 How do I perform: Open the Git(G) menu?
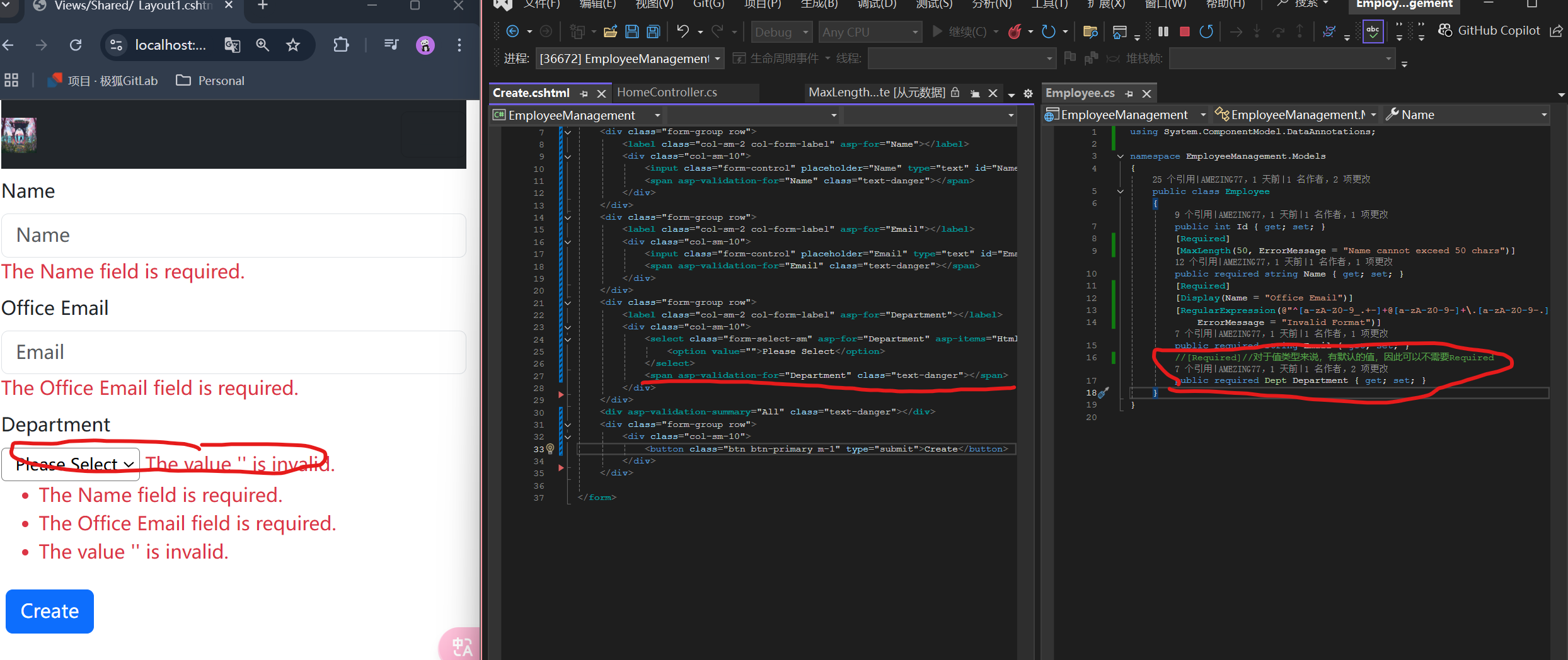708,4
